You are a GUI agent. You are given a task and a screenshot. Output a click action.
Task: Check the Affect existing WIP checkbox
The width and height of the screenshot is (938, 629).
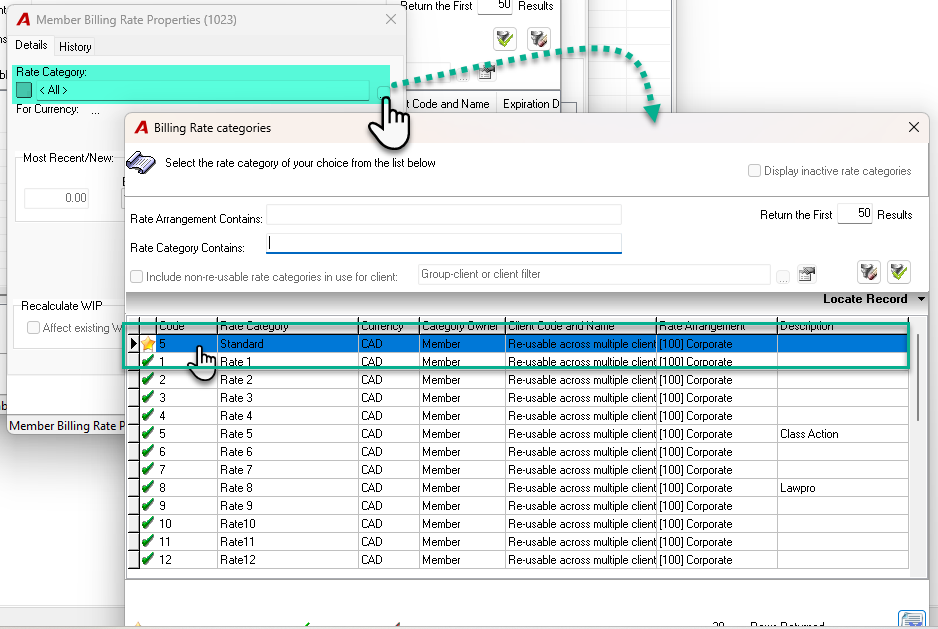pyautogui.click(x=34, y=327)
